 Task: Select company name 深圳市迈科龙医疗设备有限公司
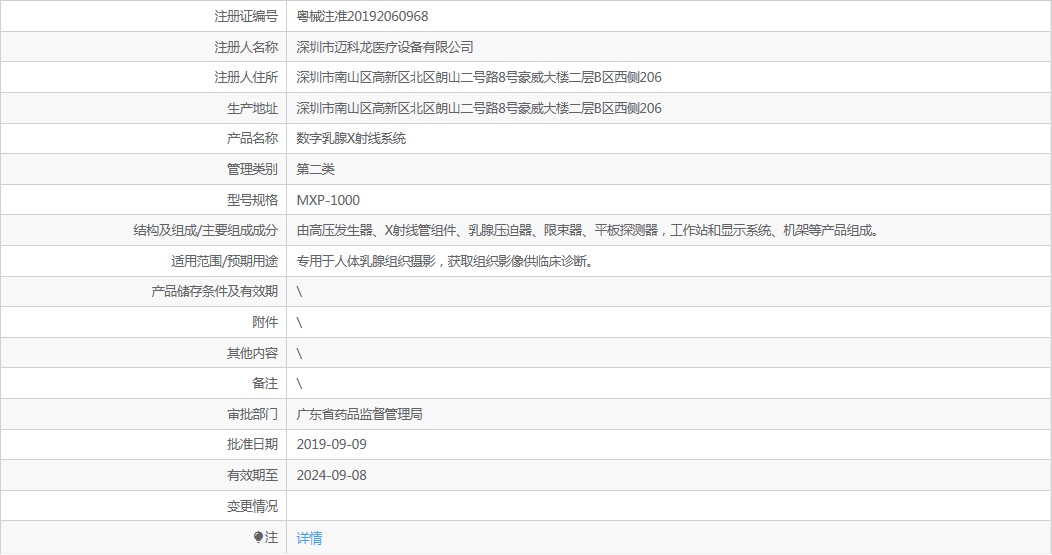click(385, 47)
